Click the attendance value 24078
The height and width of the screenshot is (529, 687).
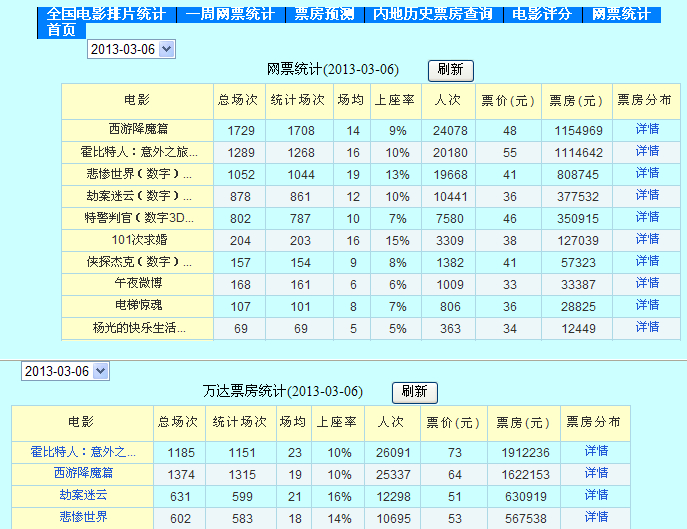[x=450, y=131]
